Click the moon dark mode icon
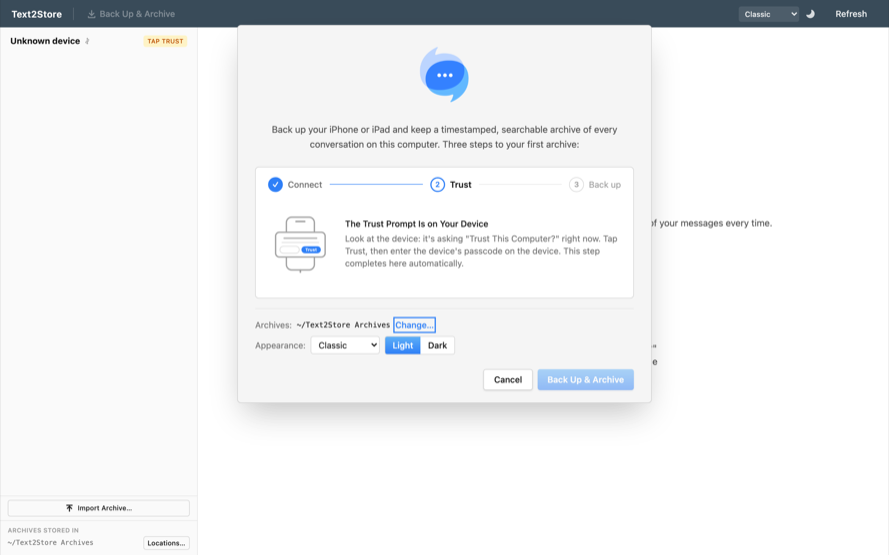This screenshot has height=555, width=889. click(810, 14)
